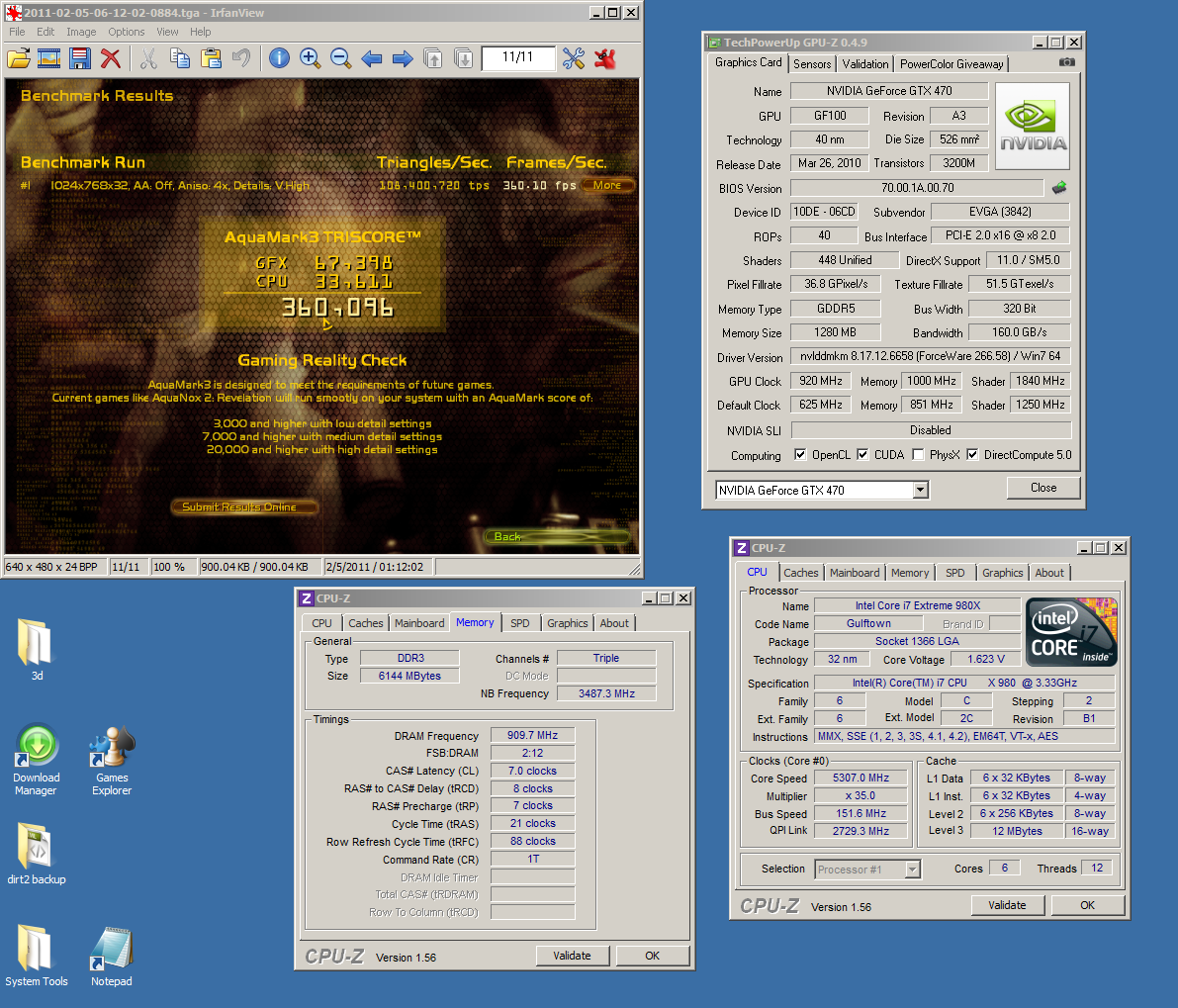Click the Copy icon in IrfanView toolbar
Screen dimensions: 1178x1008
click(x=180, y=57)
